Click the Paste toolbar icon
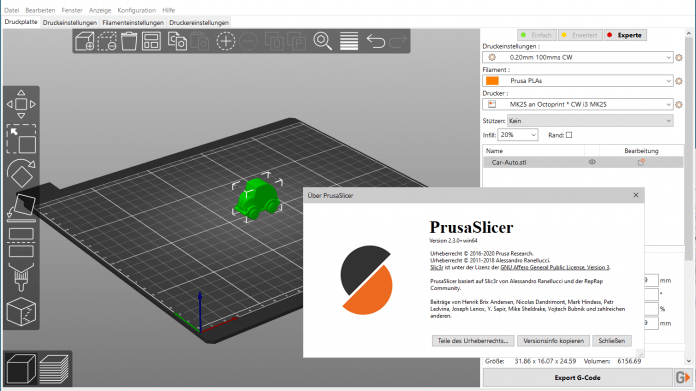Screen dimensions: 696x391 click(200, 42)
